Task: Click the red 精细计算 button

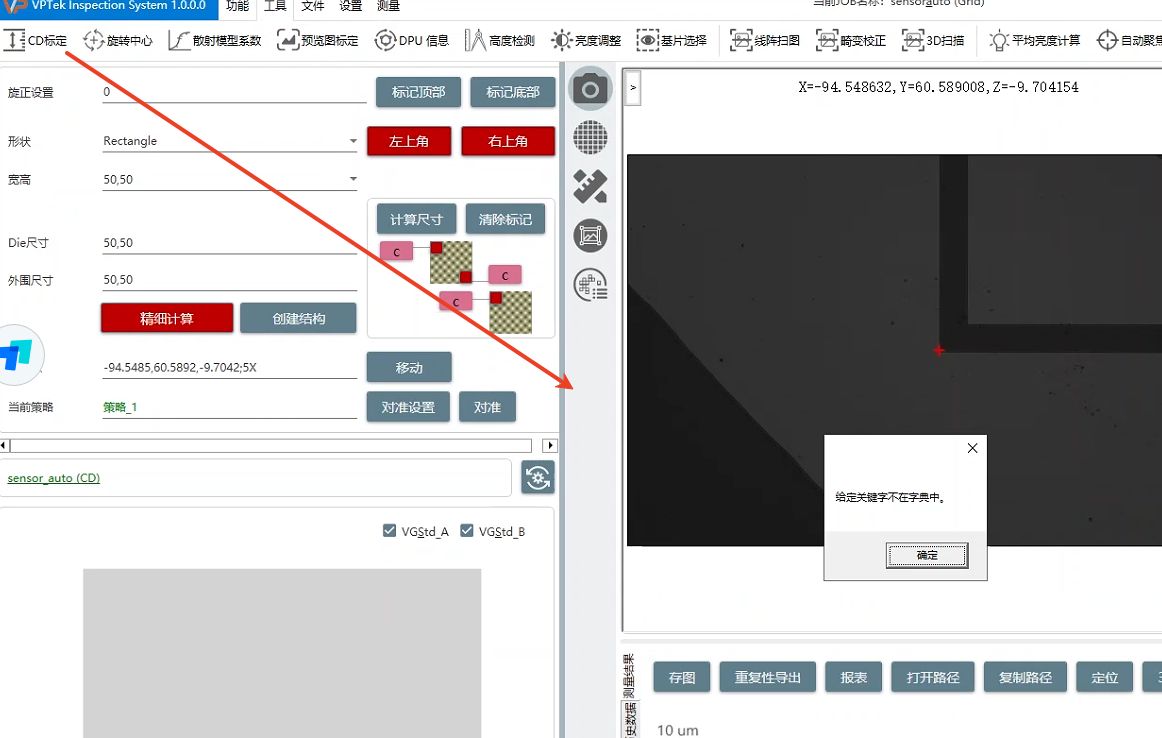Action: coord(167,319)
